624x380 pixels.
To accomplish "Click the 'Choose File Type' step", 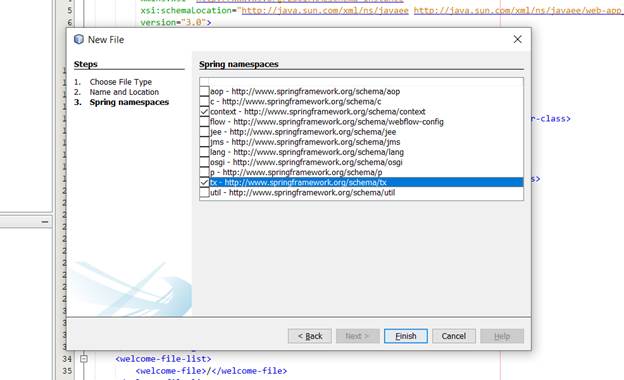I will click(x=121, y=82).
